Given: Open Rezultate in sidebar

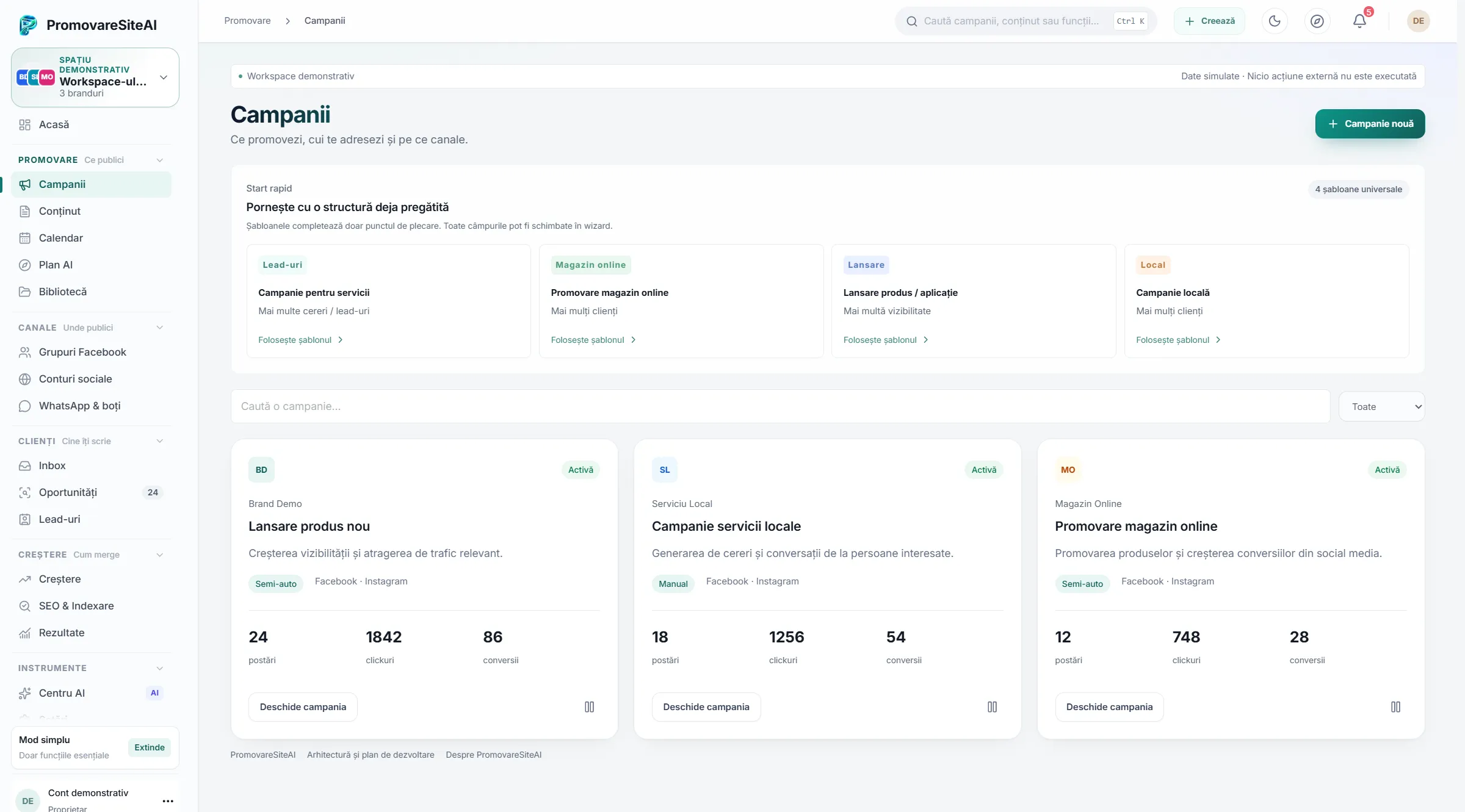Looking at the screenshot, I should [x=92, y=633].
